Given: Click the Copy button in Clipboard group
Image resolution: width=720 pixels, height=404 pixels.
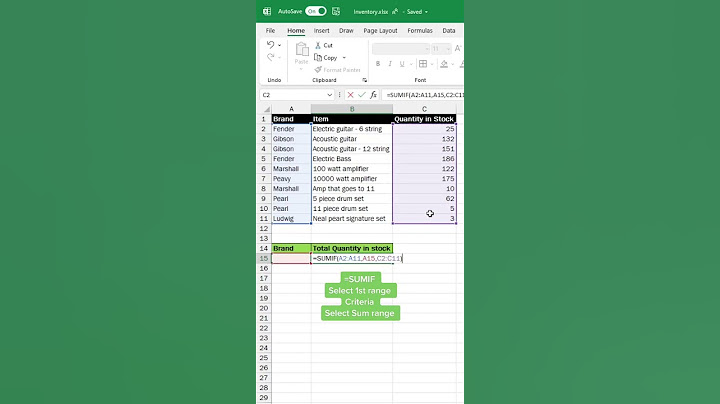Looking at the screenshot, I should point(326,57).
